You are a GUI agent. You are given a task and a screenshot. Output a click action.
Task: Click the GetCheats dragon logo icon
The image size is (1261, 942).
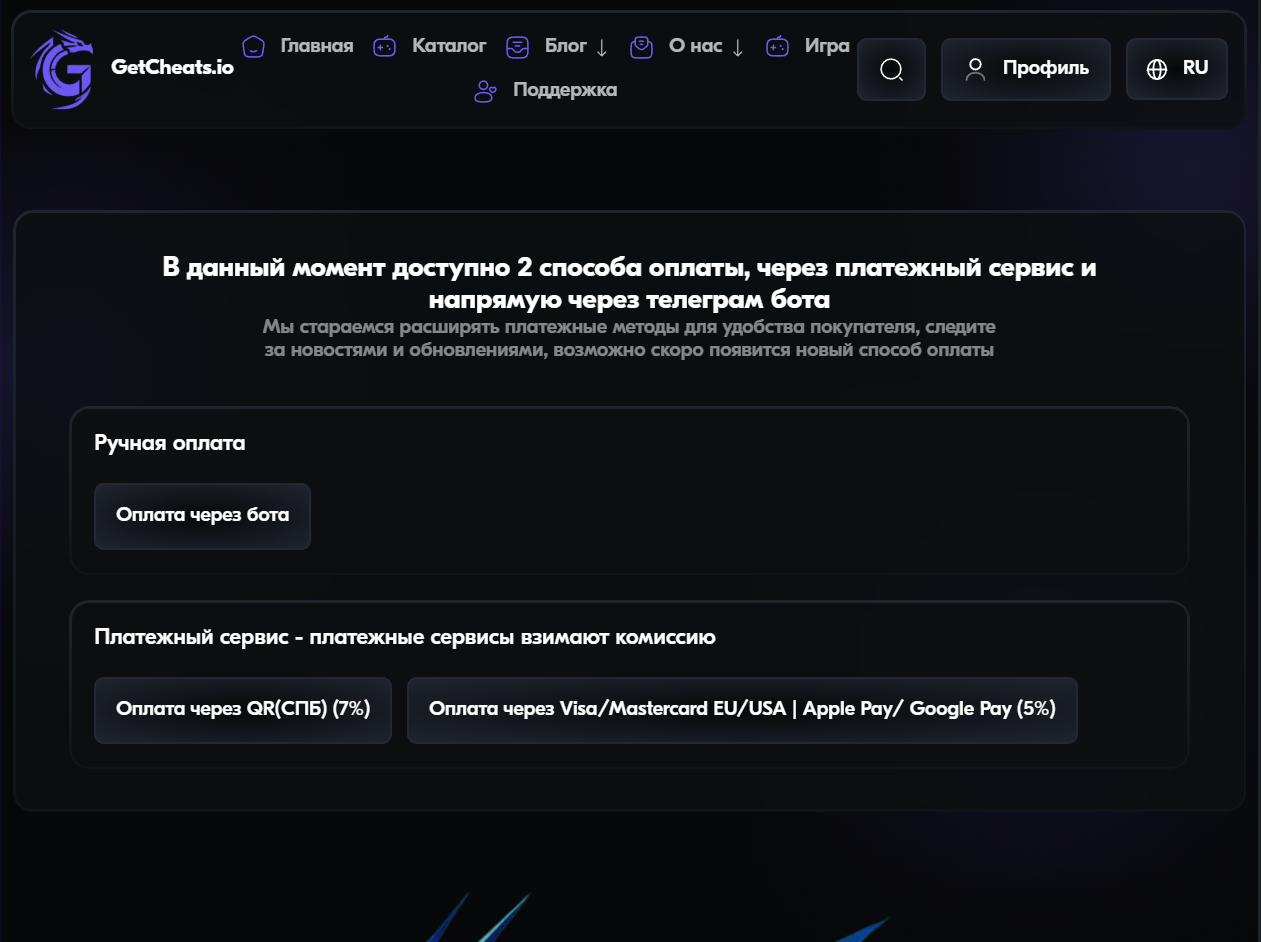click(62, 69)
